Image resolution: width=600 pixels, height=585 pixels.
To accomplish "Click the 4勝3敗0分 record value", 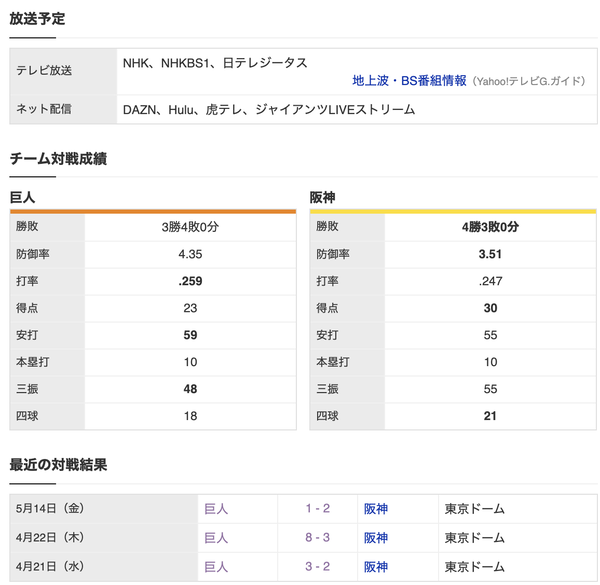I will (x=490, y=227).
